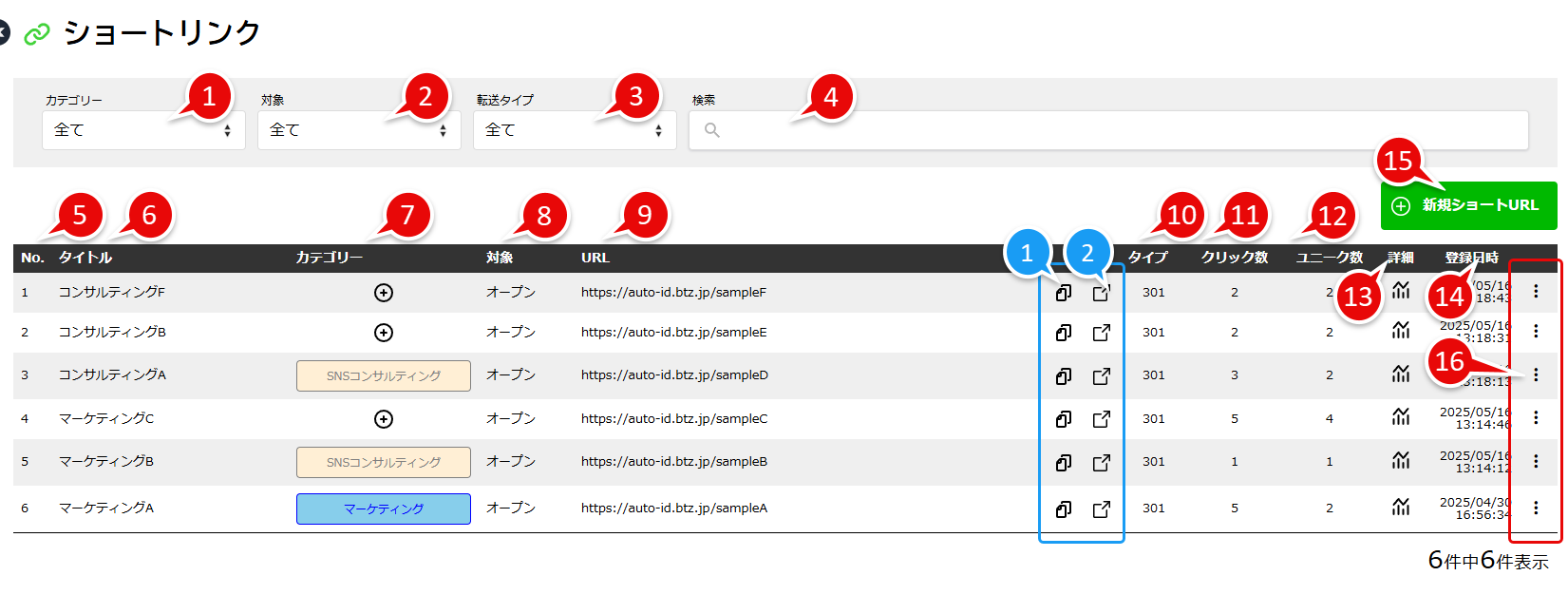Viewport: 1568px width, 595px height.
Task: Click the URL https://auto-id.btz.jp/sampleA
Action: 674,508
